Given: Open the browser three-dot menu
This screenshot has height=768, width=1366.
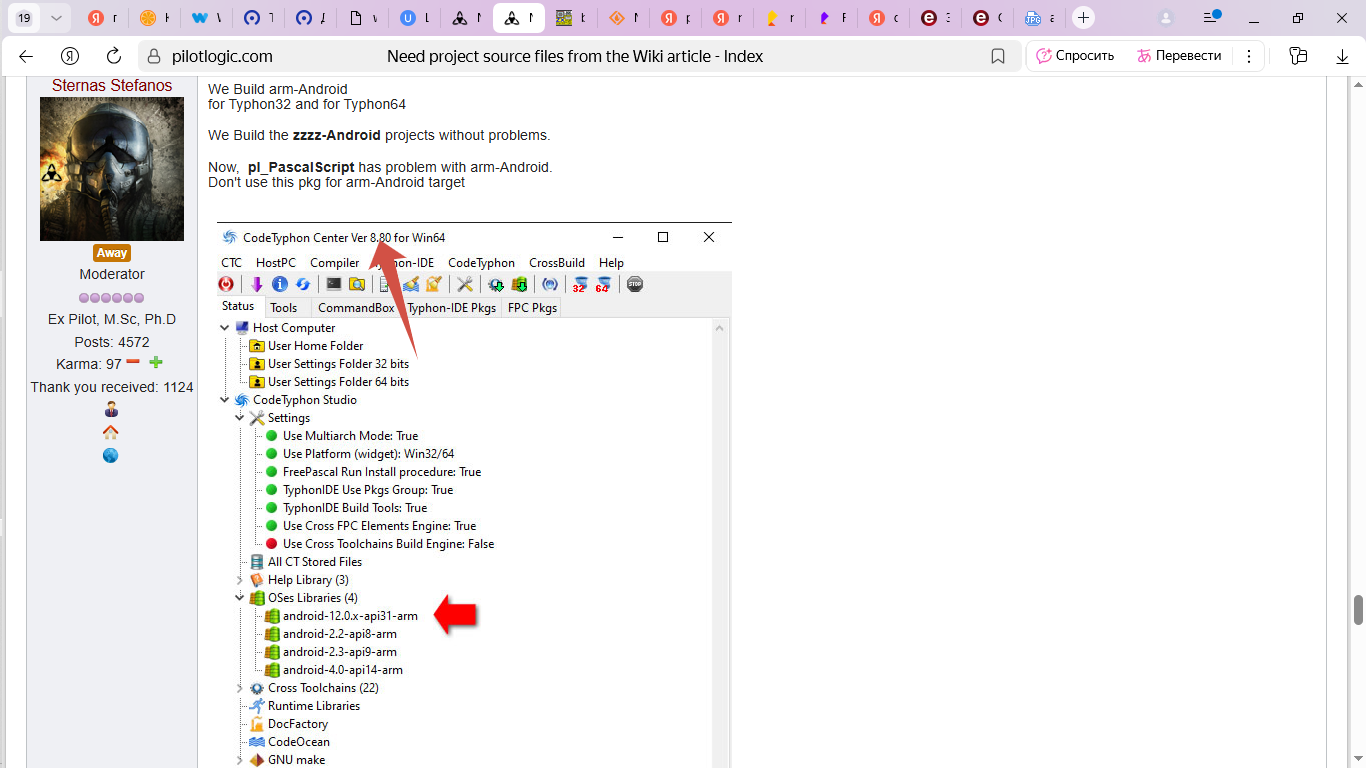Looking at the screenshot, I should pos(1249,56).
